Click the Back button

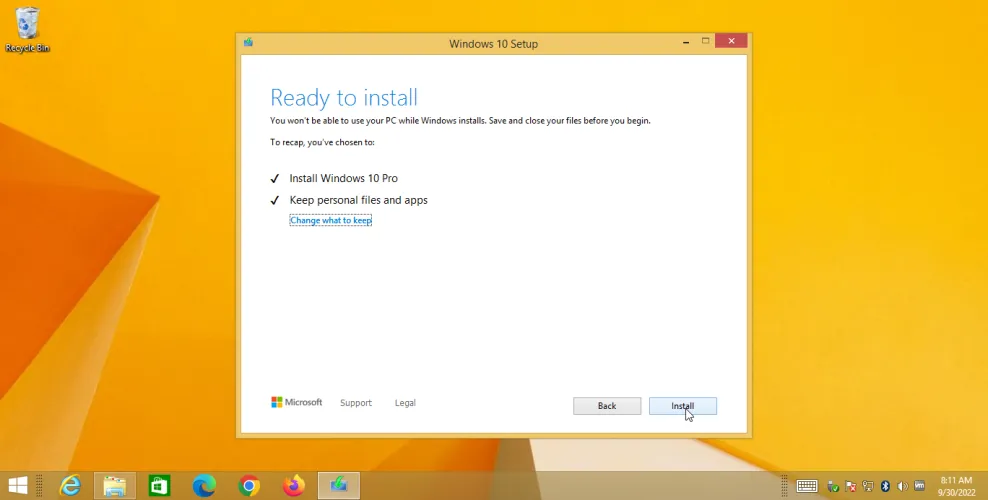point(606,406)
